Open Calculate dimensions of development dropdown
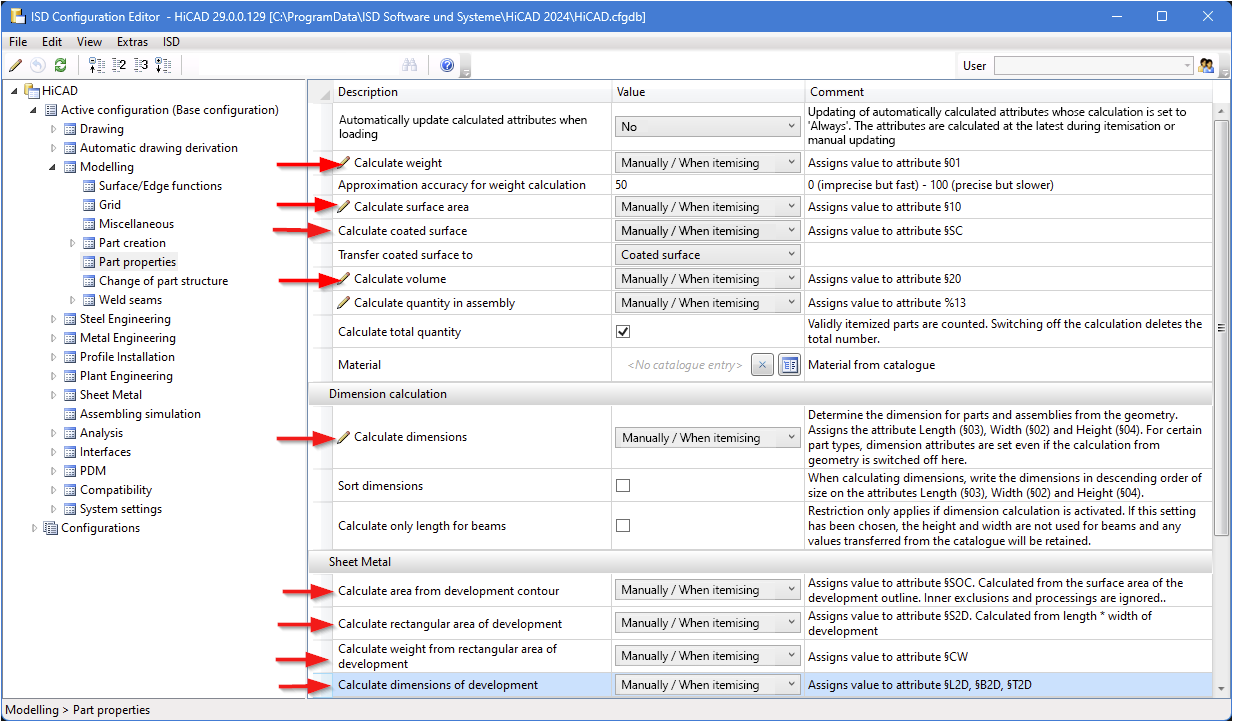Screen dimensions: 1233x722 click(708, 685)
